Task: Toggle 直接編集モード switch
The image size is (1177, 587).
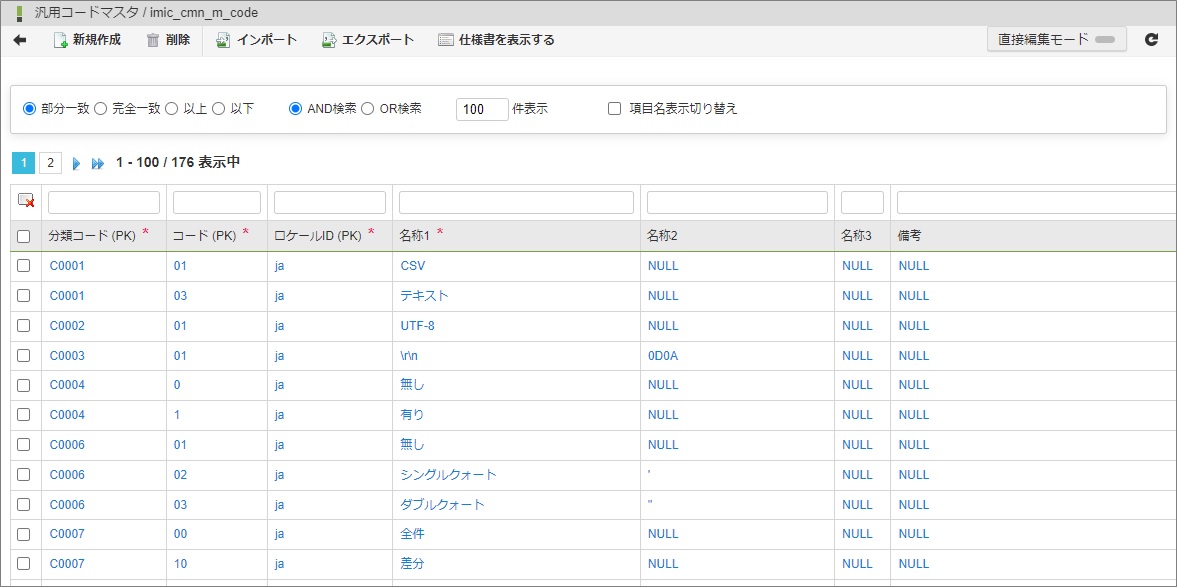Action: click(1104, 39)
